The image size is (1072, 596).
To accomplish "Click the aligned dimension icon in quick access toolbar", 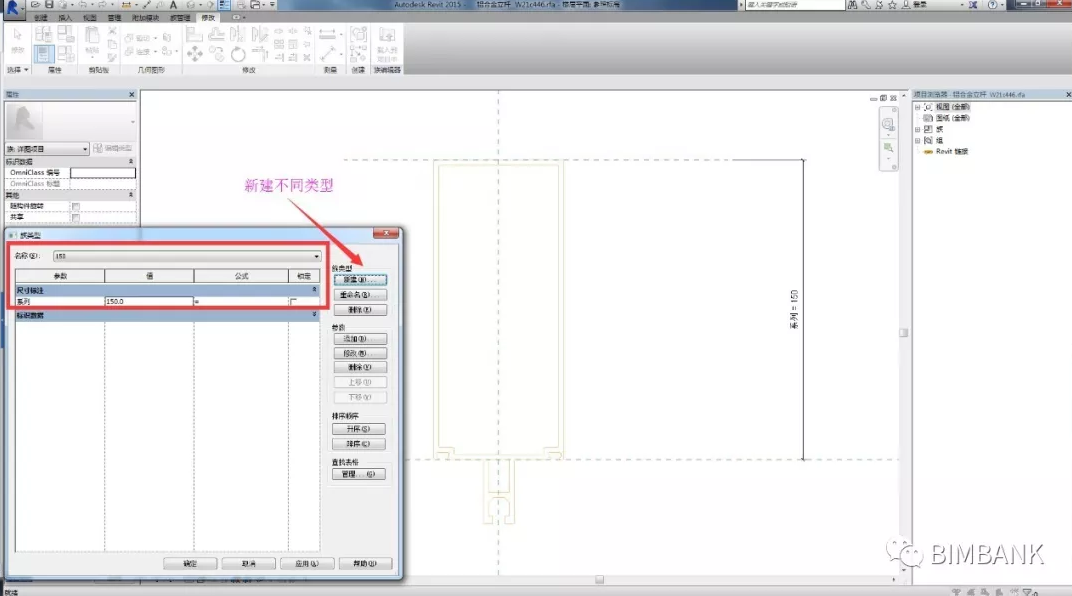I will point(126,5).
